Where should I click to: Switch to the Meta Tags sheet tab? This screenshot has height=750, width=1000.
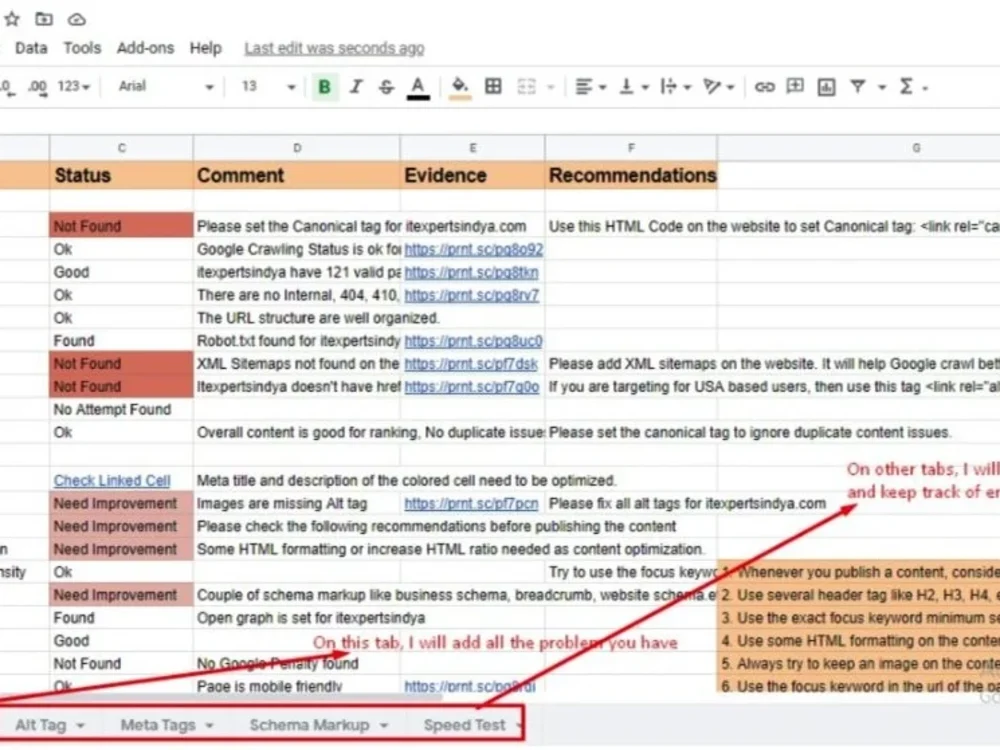[x=158, y=725]
